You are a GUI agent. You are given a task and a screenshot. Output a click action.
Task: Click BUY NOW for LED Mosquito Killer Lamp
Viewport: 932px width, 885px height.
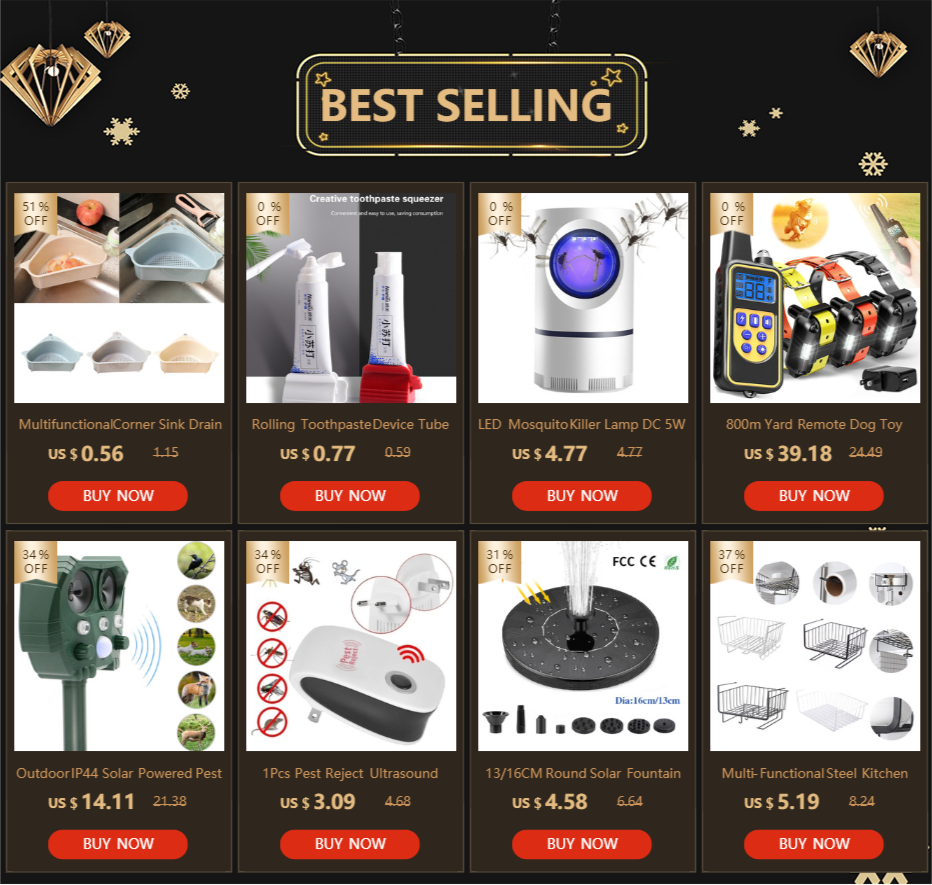coord(581,496)
